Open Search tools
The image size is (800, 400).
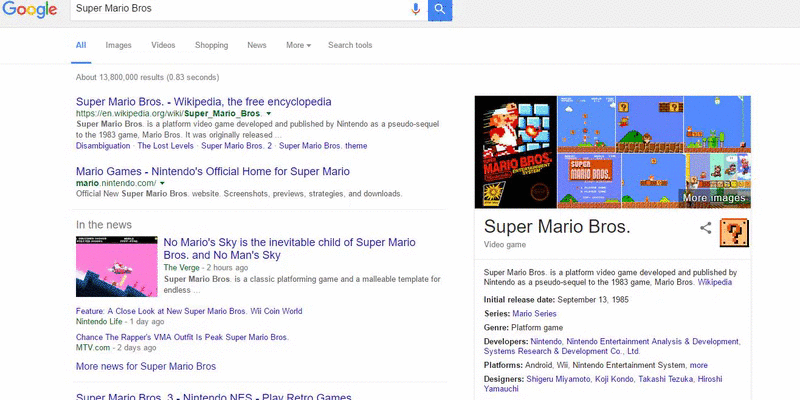[x=350, y=45]
